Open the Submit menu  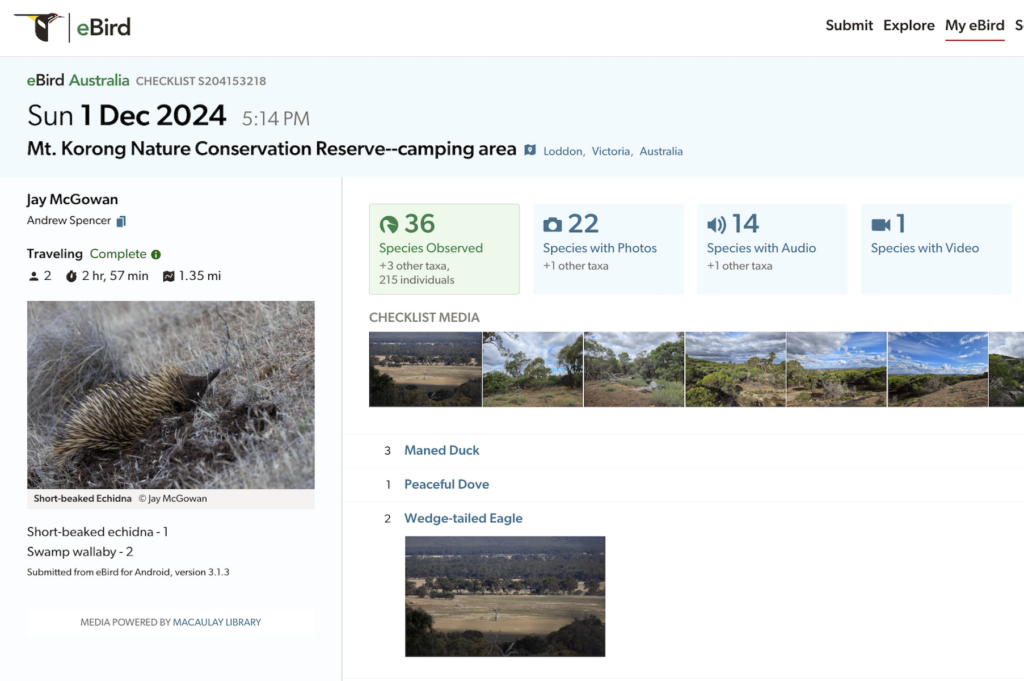pos(849,25)
